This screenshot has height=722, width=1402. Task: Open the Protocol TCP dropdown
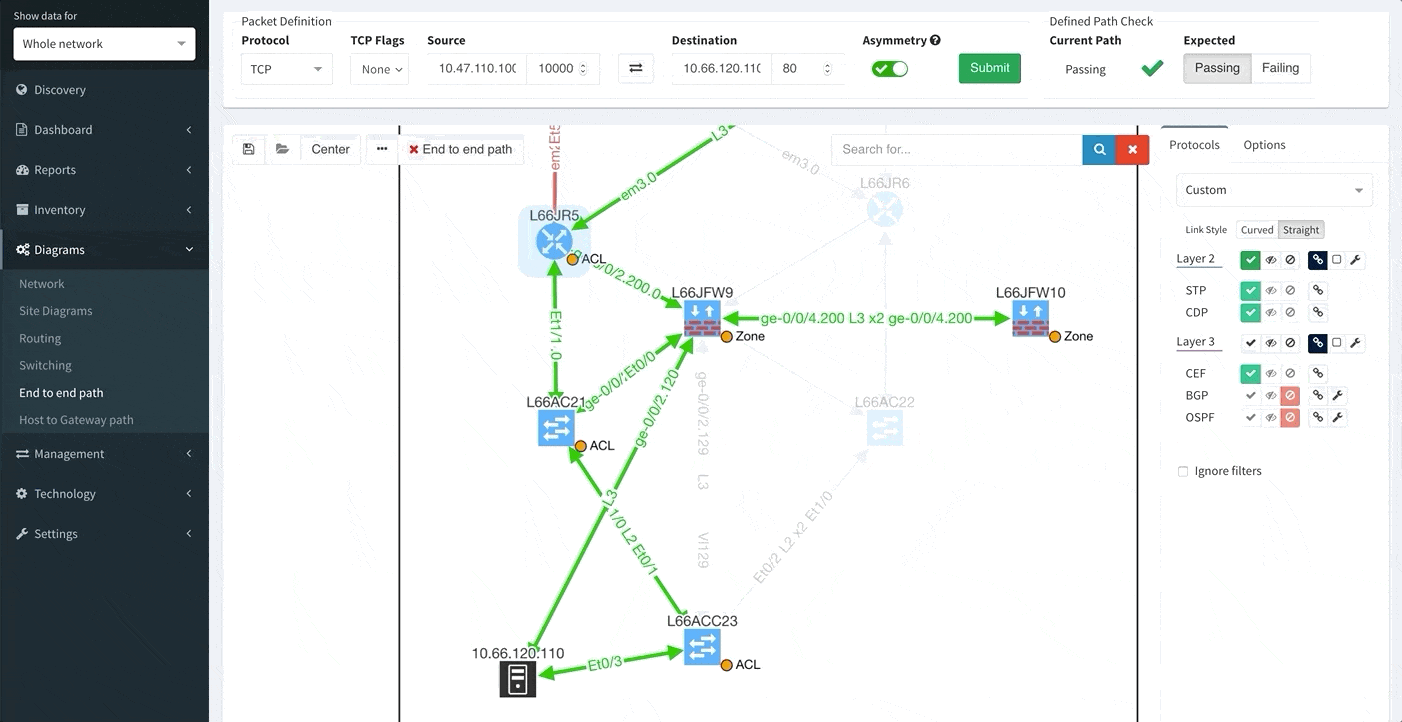tap(287, 69)
